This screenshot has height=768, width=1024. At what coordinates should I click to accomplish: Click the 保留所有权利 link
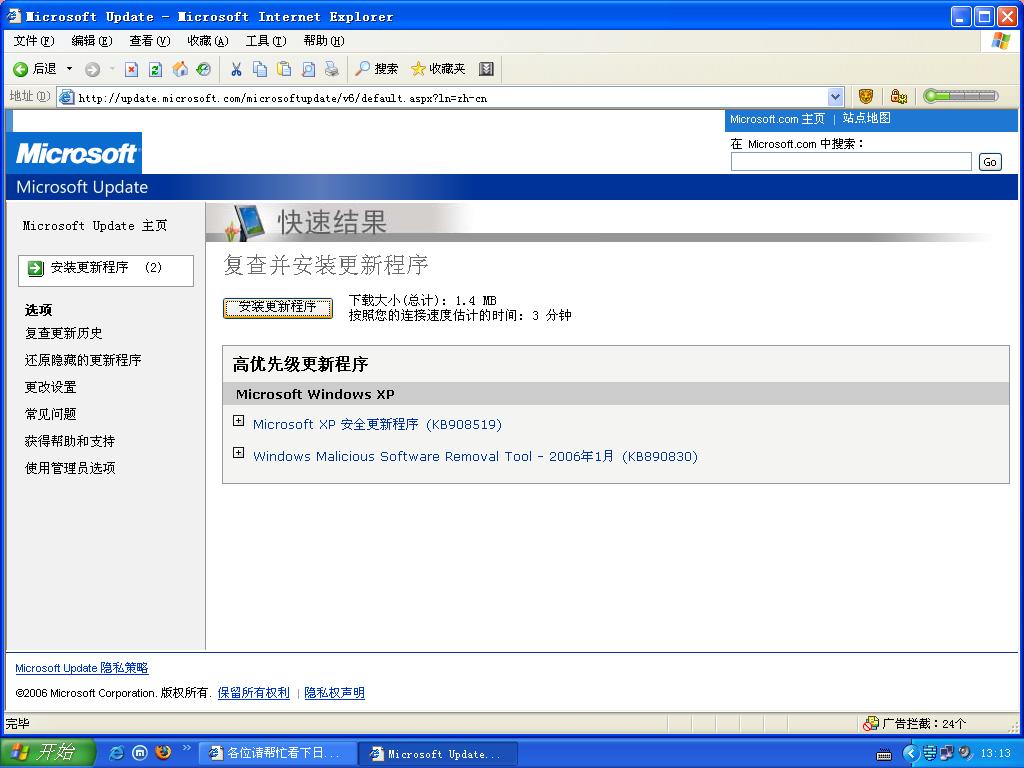coord(253,693)
